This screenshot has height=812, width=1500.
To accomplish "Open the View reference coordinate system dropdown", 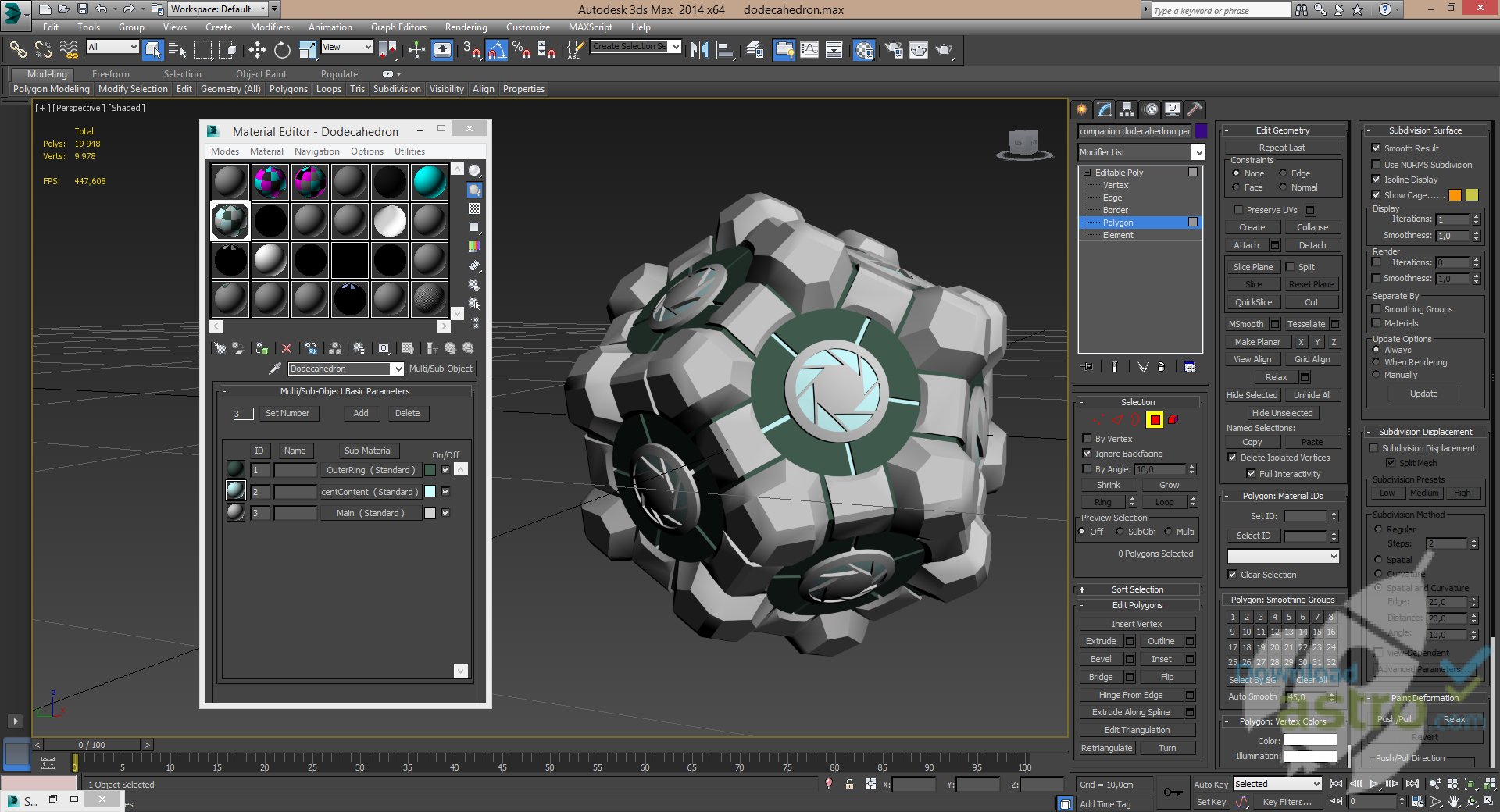I will 347,46.
